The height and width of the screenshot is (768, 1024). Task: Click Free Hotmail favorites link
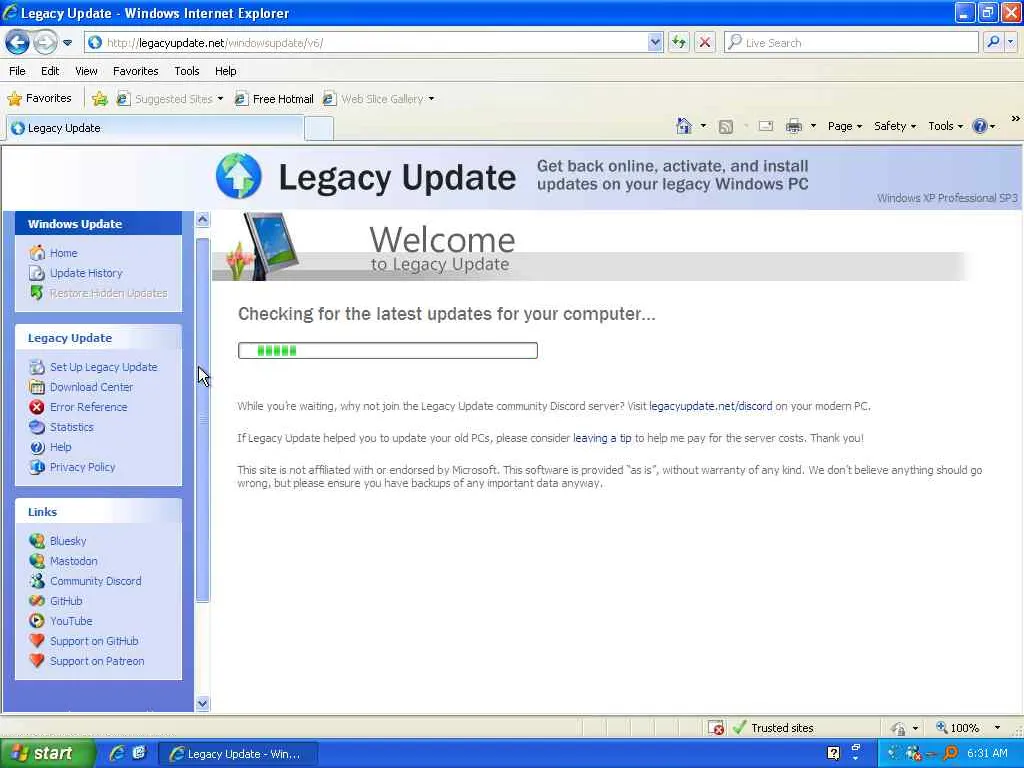coord(274,99)
